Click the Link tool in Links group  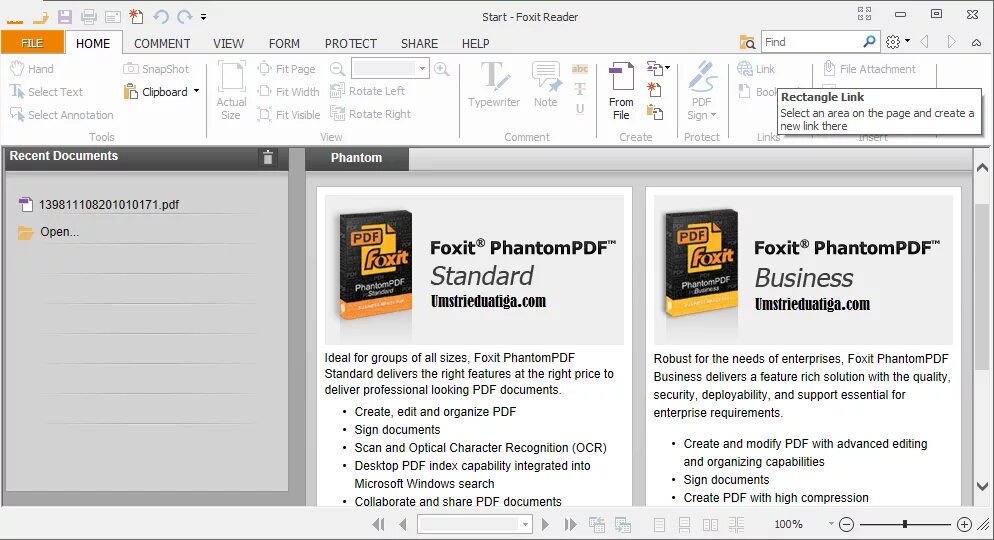click(756, 68)
